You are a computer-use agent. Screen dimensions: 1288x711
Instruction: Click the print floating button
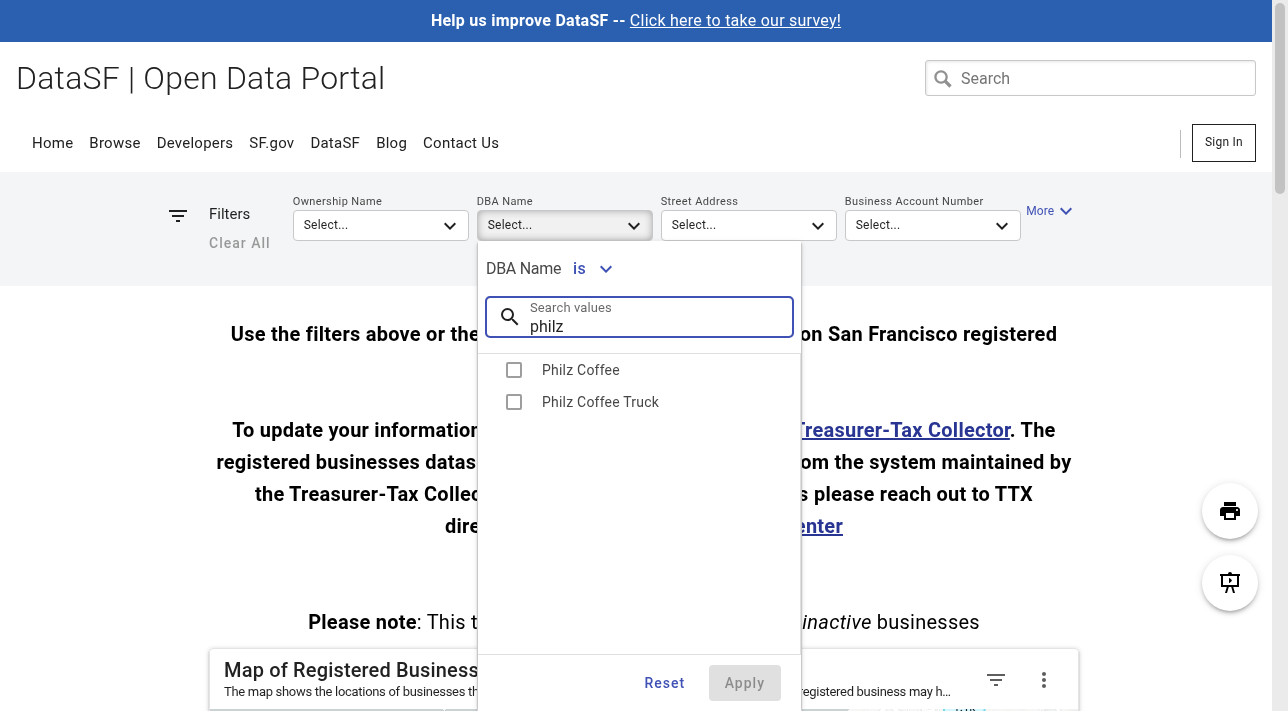click(1230, 511)
